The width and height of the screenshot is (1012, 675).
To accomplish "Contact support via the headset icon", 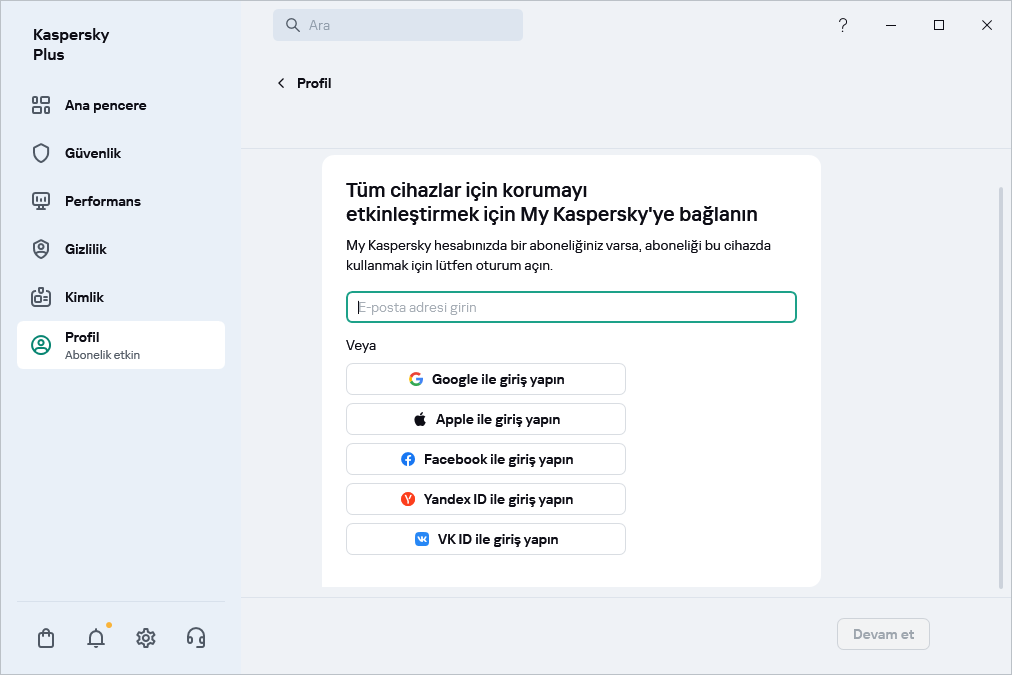I will pos(196,637).
